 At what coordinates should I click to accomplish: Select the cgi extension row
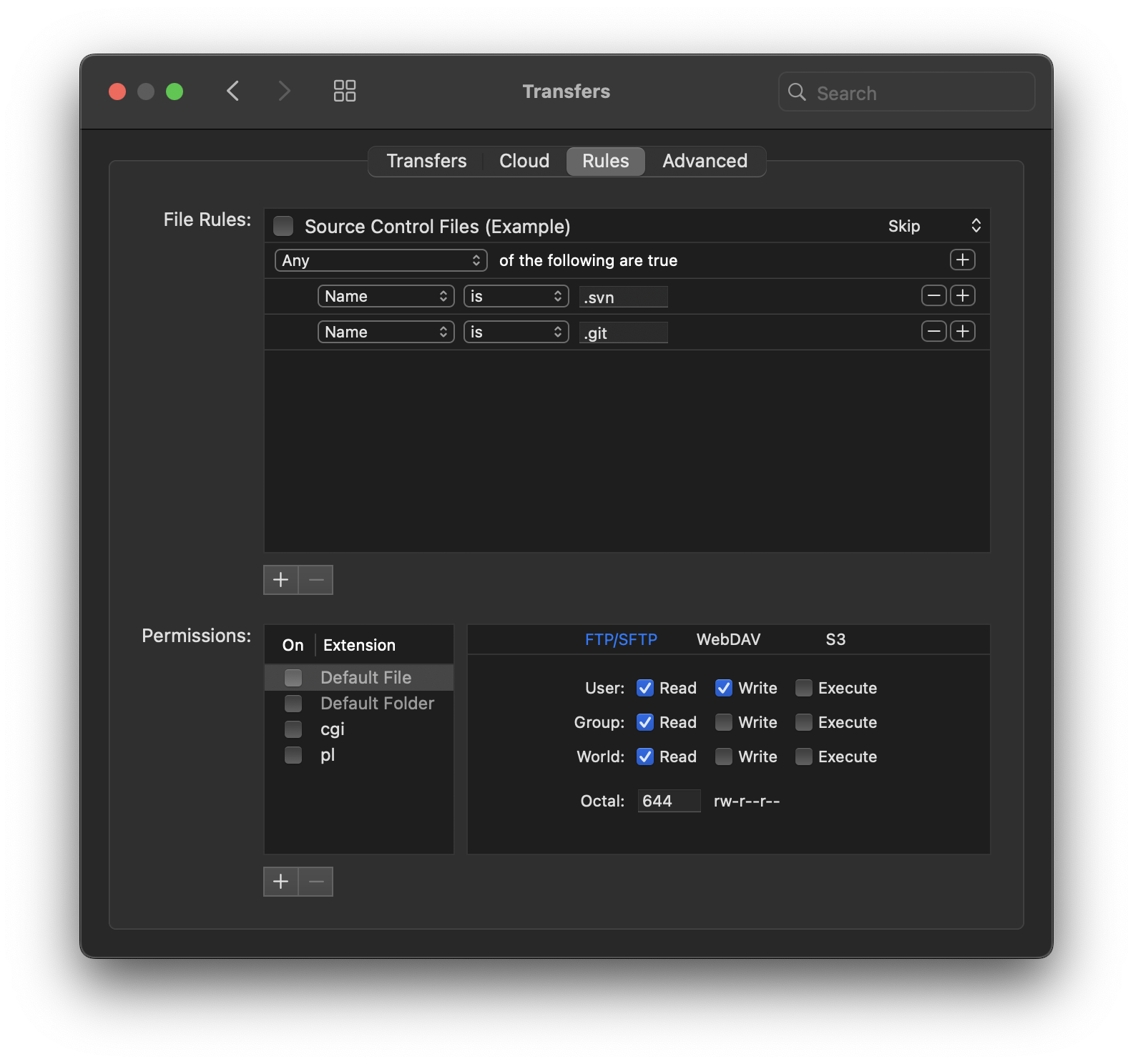coord(359,729)
